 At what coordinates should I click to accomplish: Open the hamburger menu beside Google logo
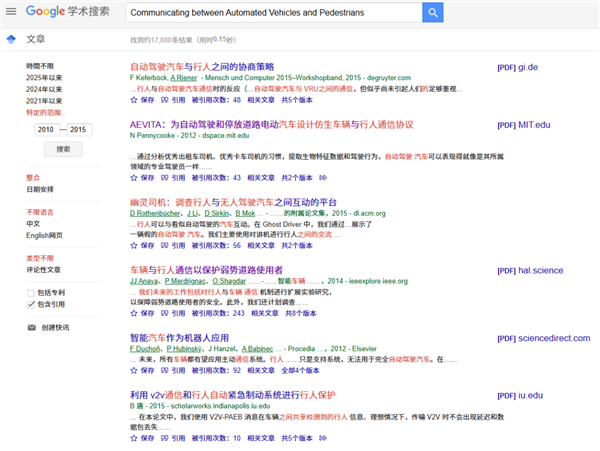tap(9, 13)
